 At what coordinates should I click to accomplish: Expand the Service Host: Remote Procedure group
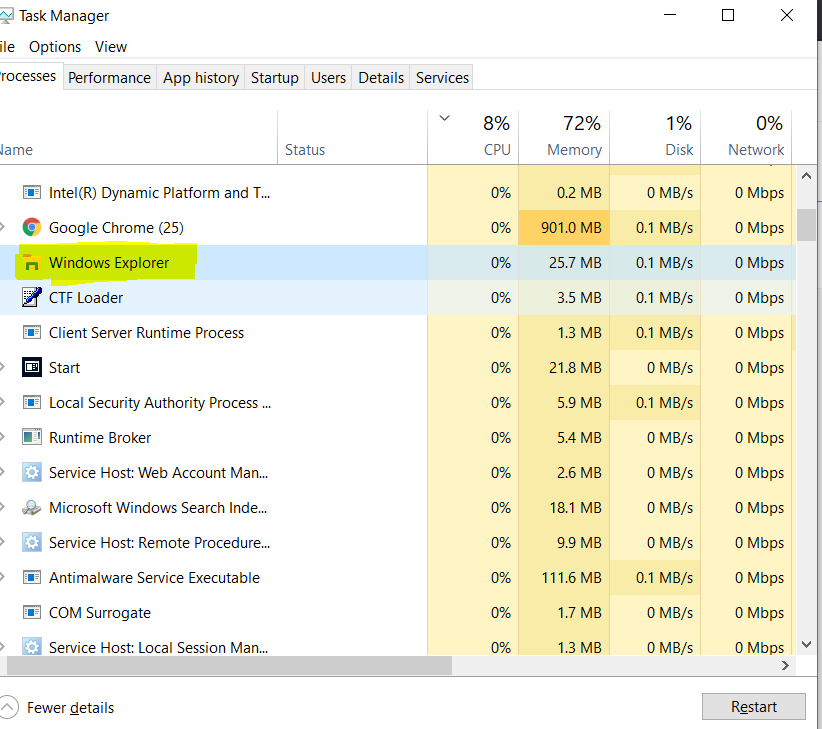3,542
